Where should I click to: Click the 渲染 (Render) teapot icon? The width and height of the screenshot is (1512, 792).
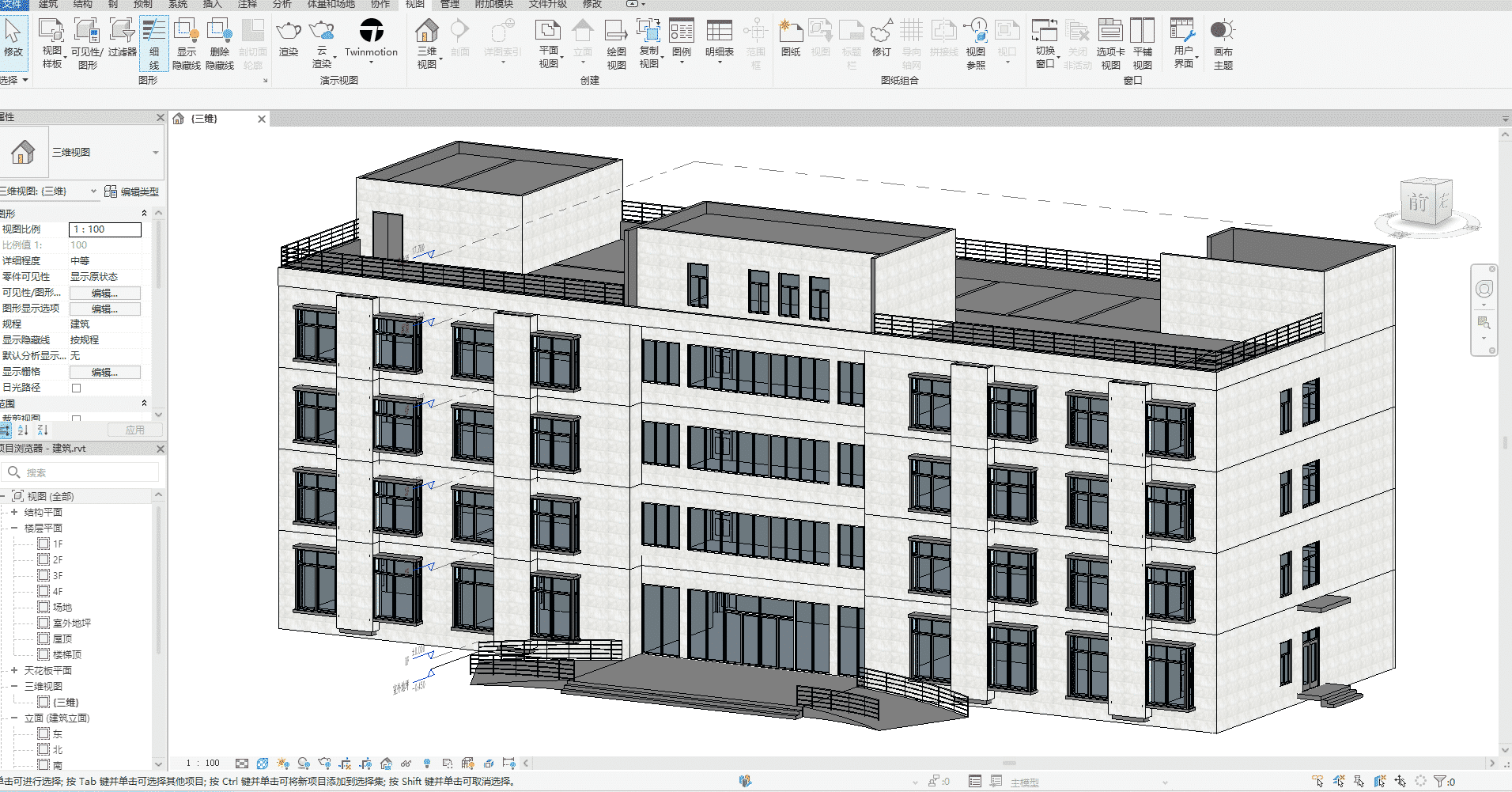(289, 32)
